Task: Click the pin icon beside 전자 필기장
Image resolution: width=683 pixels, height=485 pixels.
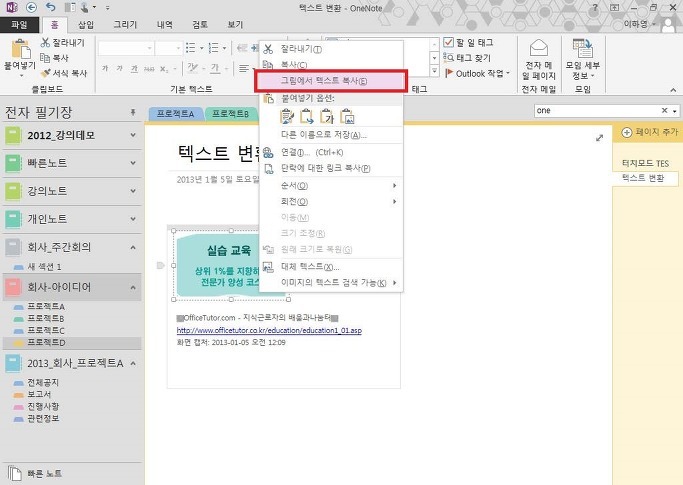Action: tap(133, 112)
